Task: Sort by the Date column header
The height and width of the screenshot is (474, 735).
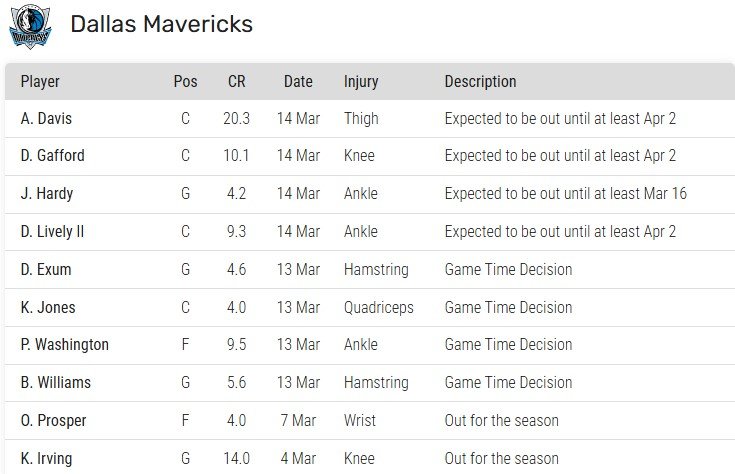Action: coord(298,82)
